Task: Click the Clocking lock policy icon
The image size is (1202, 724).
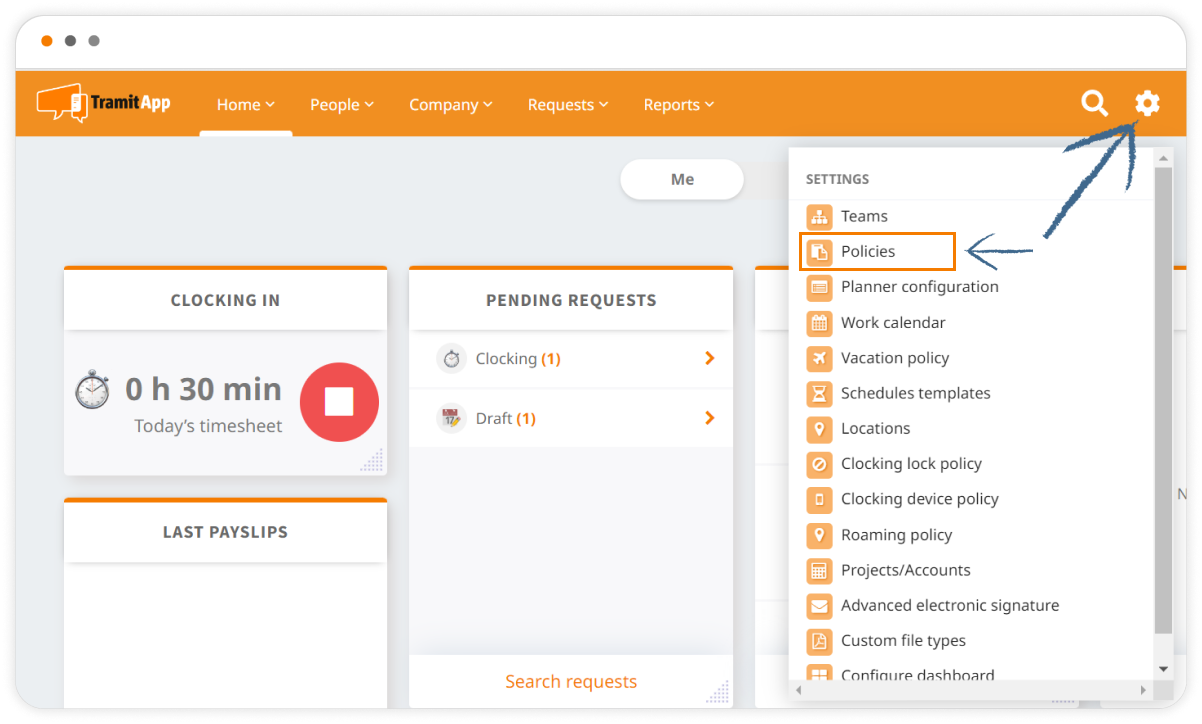Action: (x=819, y=464)
